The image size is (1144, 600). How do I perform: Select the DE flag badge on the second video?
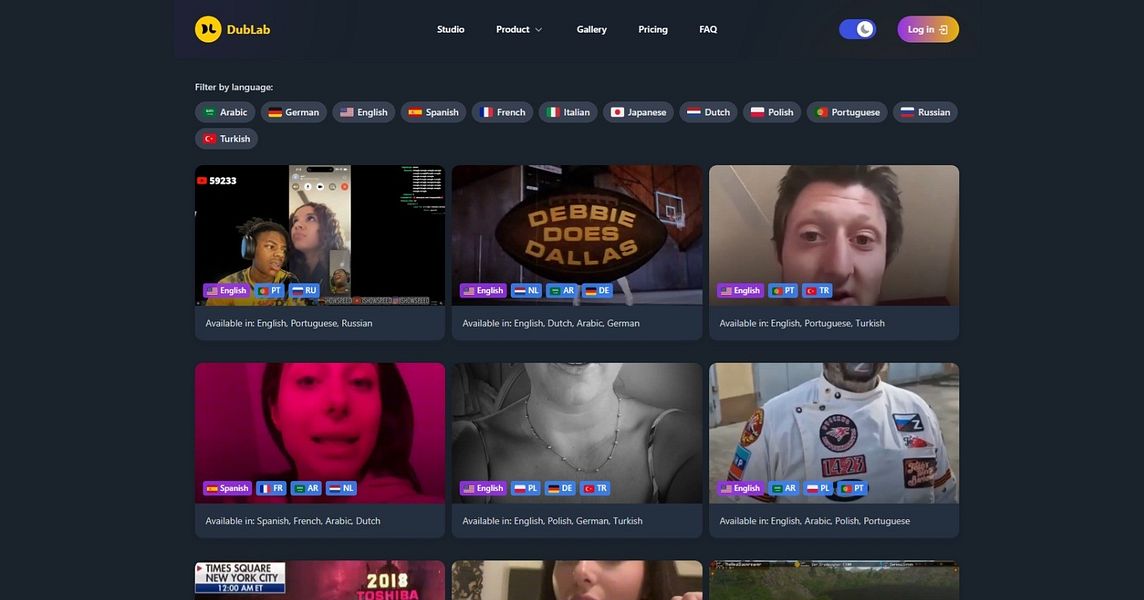[x=595, y=290]
